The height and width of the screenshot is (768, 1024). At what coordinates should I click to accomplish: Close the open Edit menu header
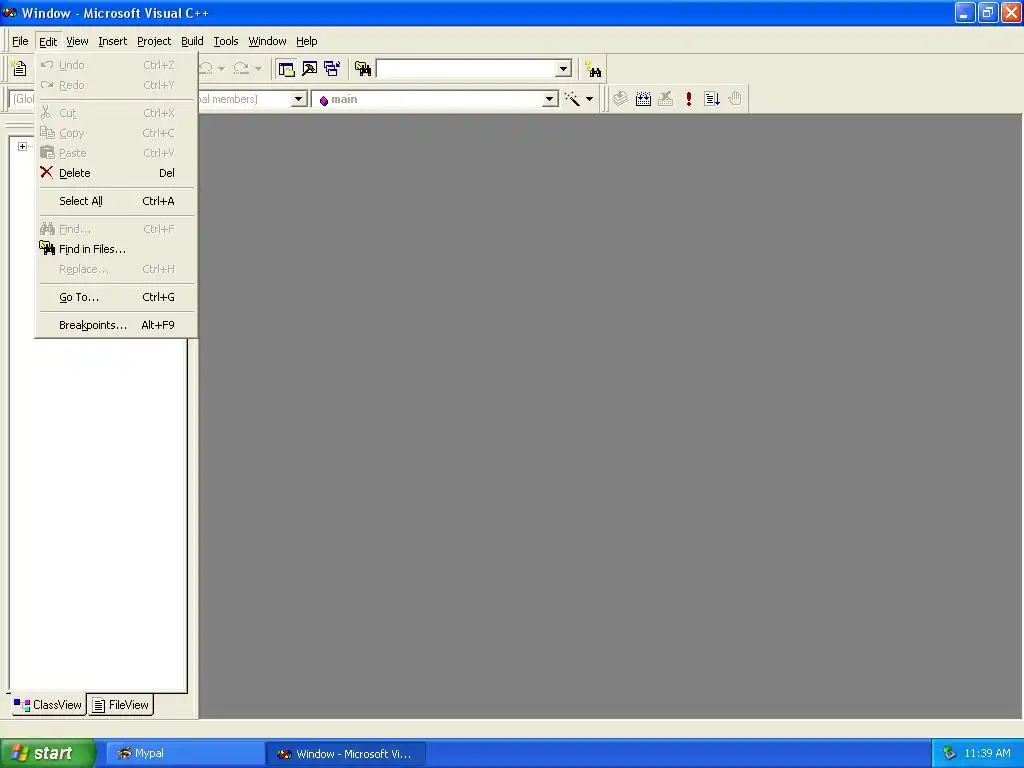coord(48,41)
